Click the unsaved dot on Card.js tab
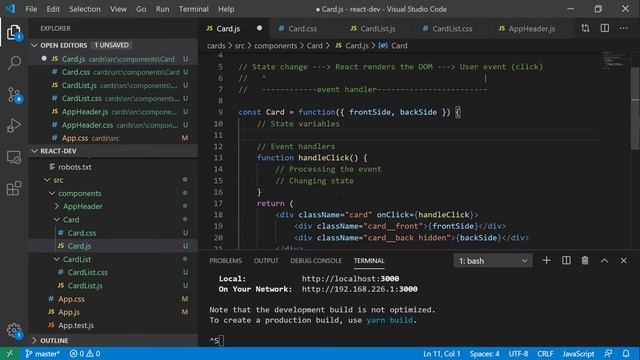Viewport: 640px width, 360px height. (259, 28)
